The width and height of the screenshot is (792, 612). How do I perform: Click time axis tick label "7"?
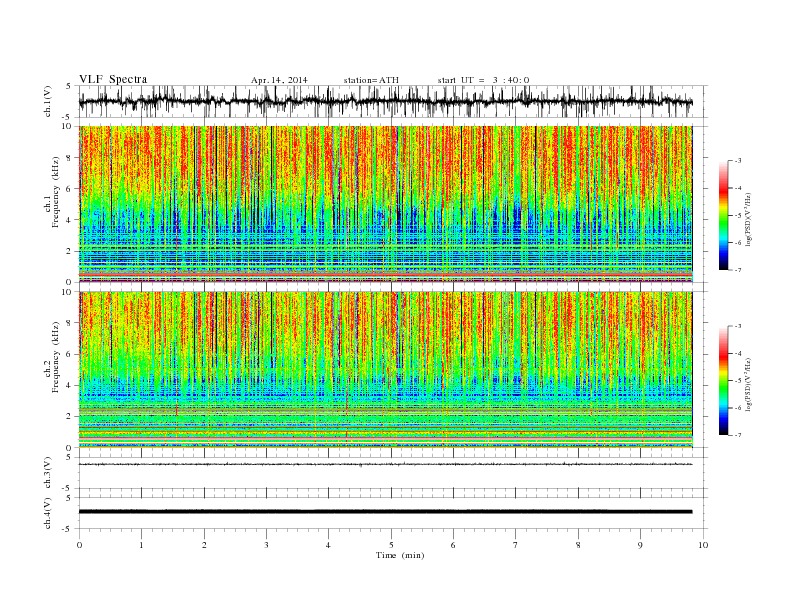[516, 545]
